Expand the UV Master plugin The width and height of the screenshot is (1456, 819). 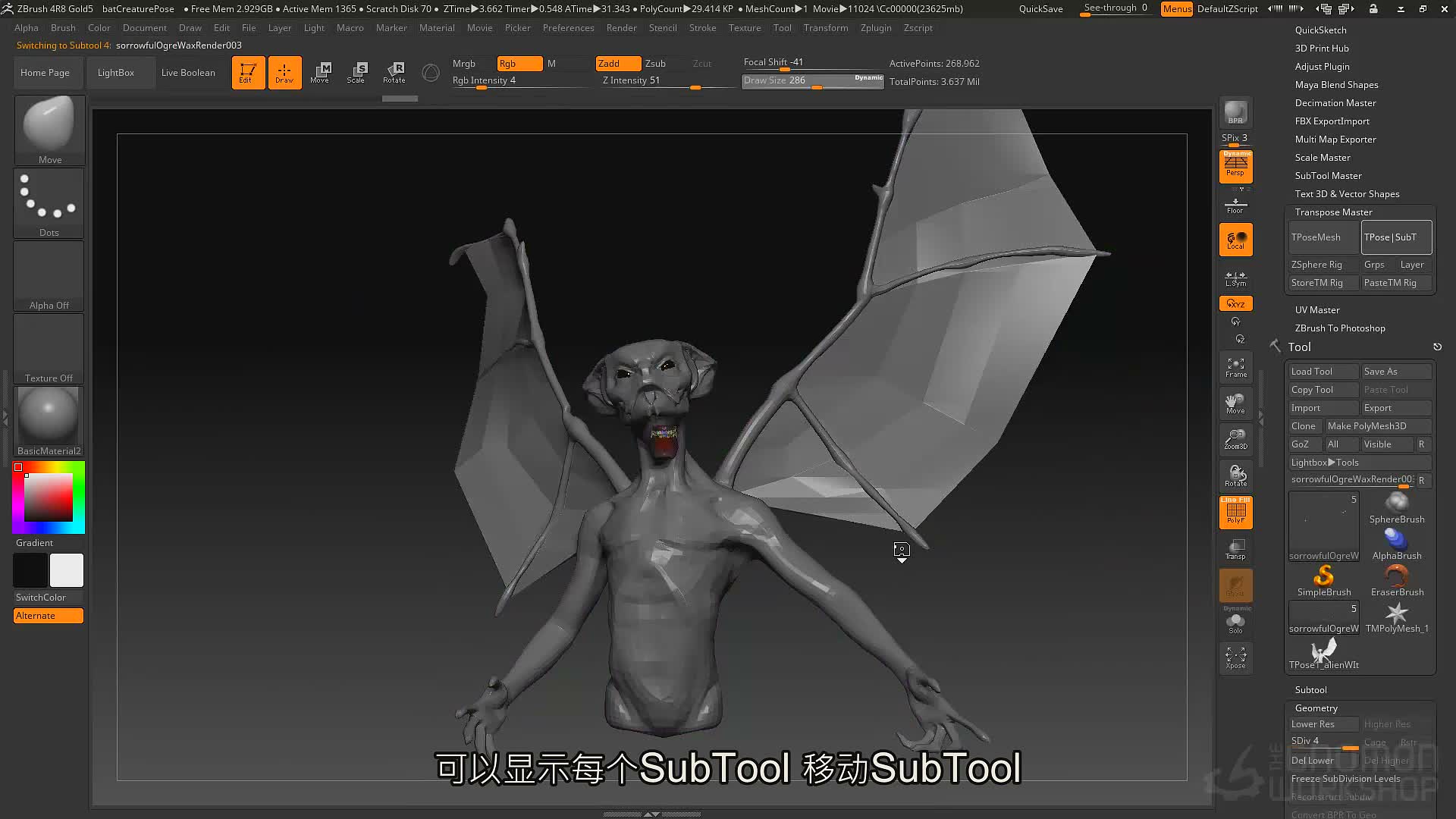pyautogui.click(x=1317, y=310)
